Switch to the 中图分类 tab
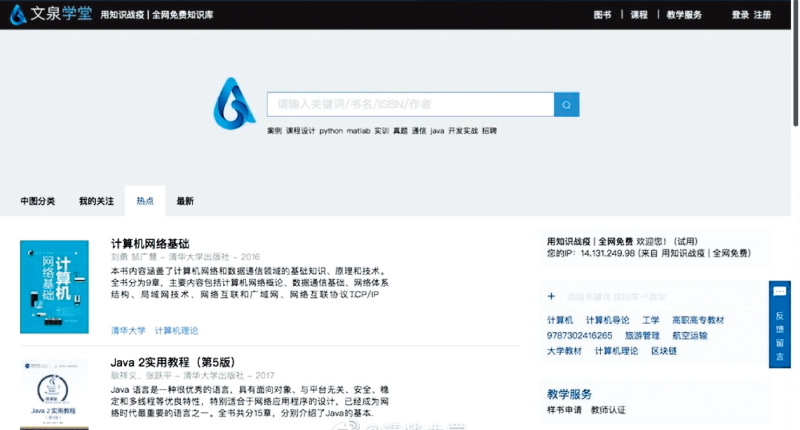This screenshot has width=800, height=430. point(38,201)
